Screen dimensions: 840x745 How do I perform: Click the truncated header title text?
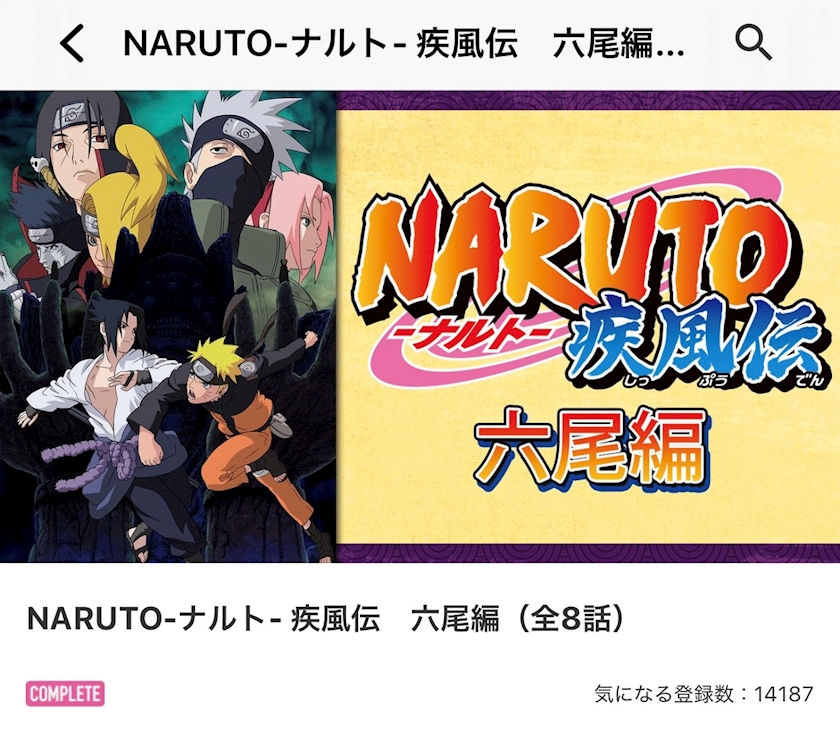coord(404,43)
